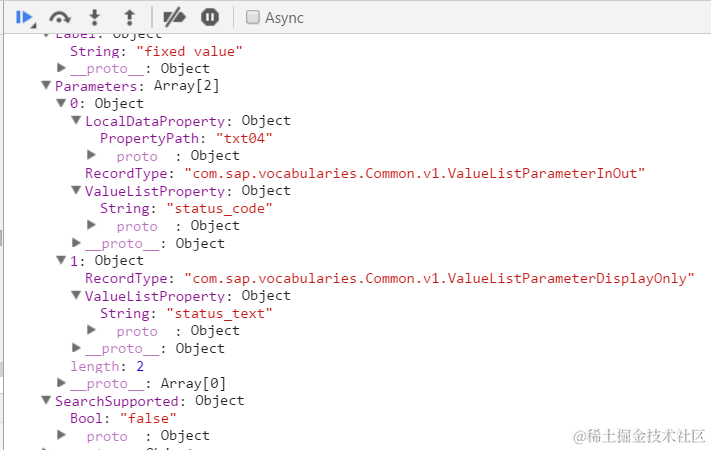Select the ValueListParameterInOut RecordType value
Image resolution: width=711 pixels, height=450 pixels.
click(x=414, y=173)
